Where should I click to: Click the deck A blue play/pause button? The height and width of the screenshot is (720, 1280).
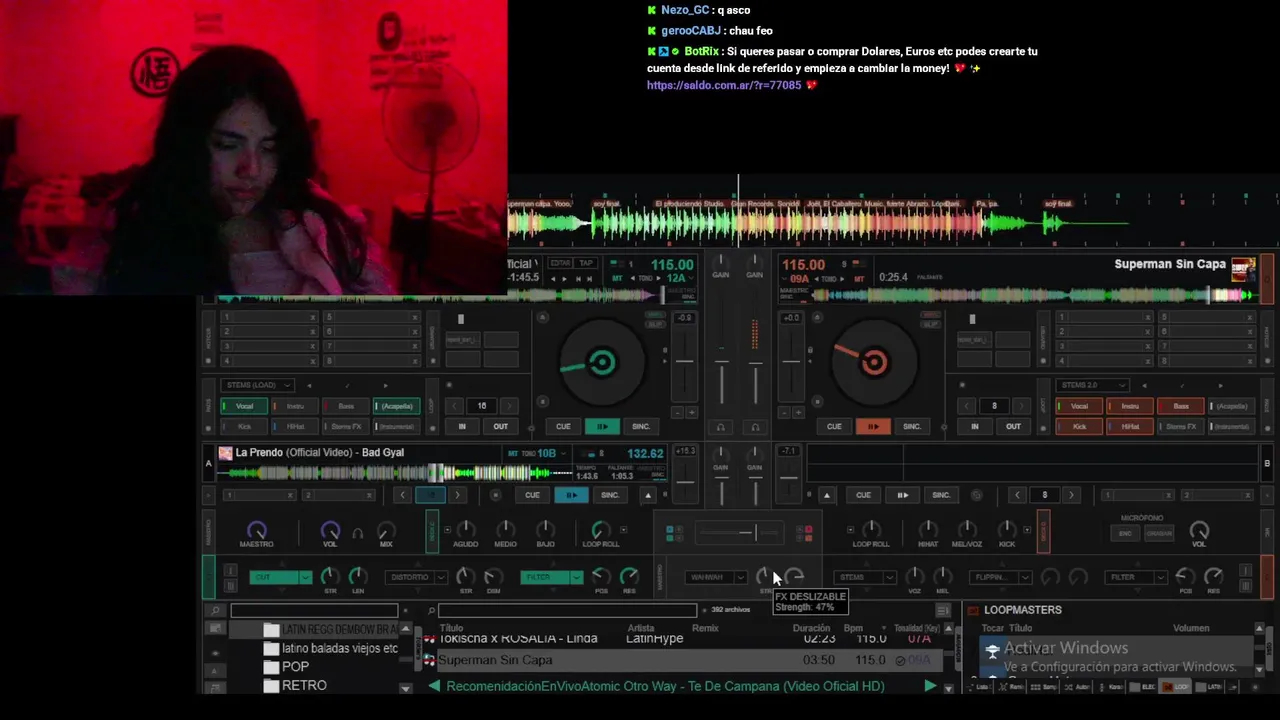click(571, 495)
